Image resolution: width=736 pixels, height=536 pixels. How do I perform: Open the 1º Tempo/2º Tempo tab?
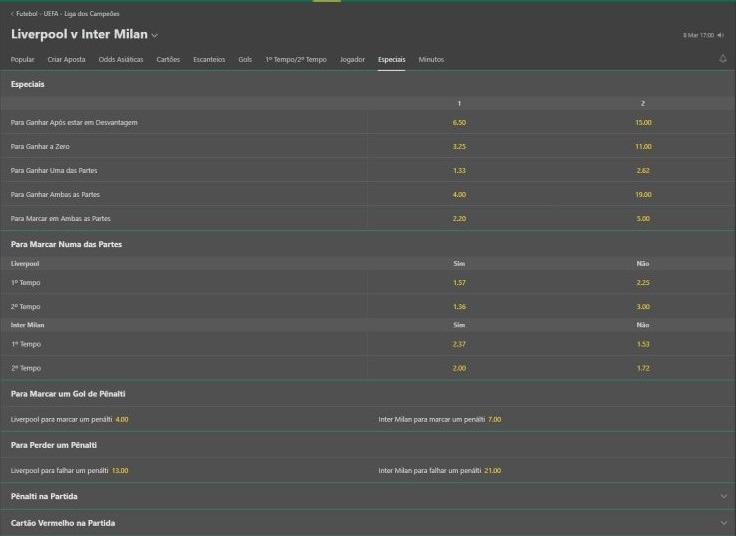[296, 60]
